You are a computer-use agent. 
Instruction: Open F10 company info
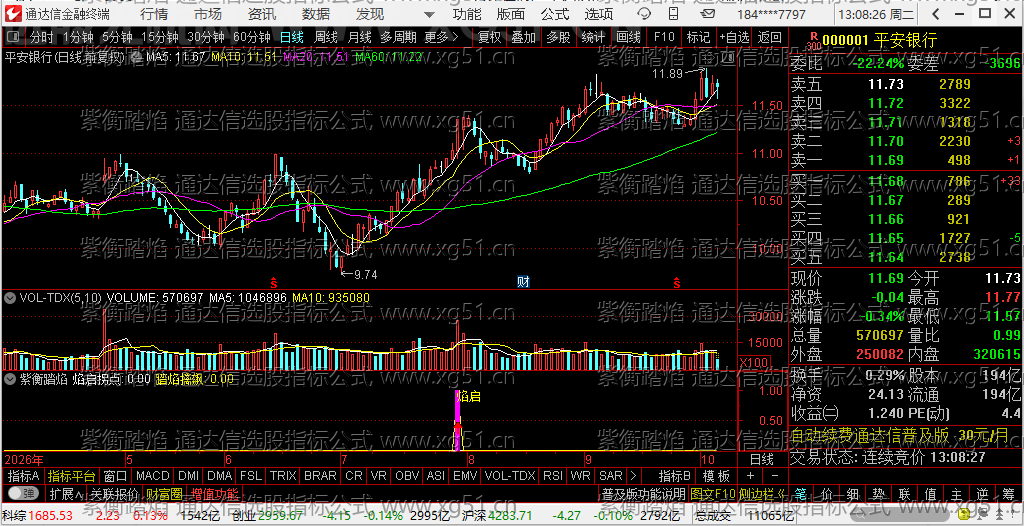coord(664,37)
